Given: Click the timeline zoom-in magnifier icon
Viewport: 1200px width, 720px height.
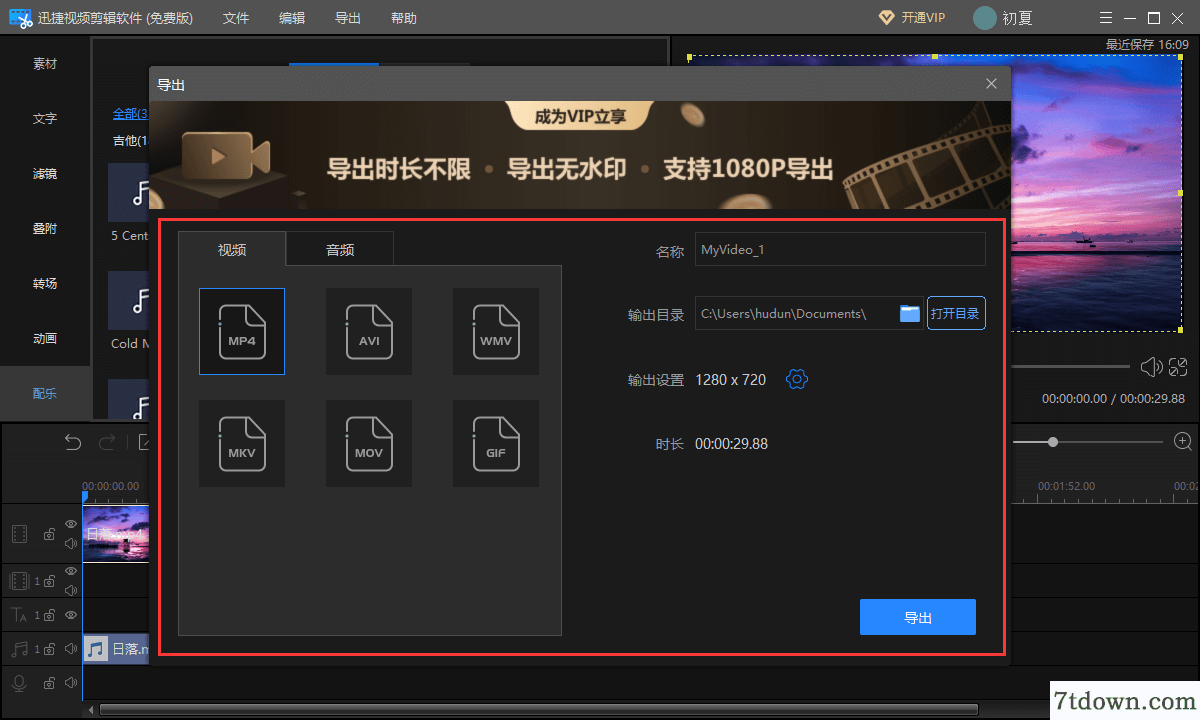Looking at the screenshot, I should [x=1183, y=441].
